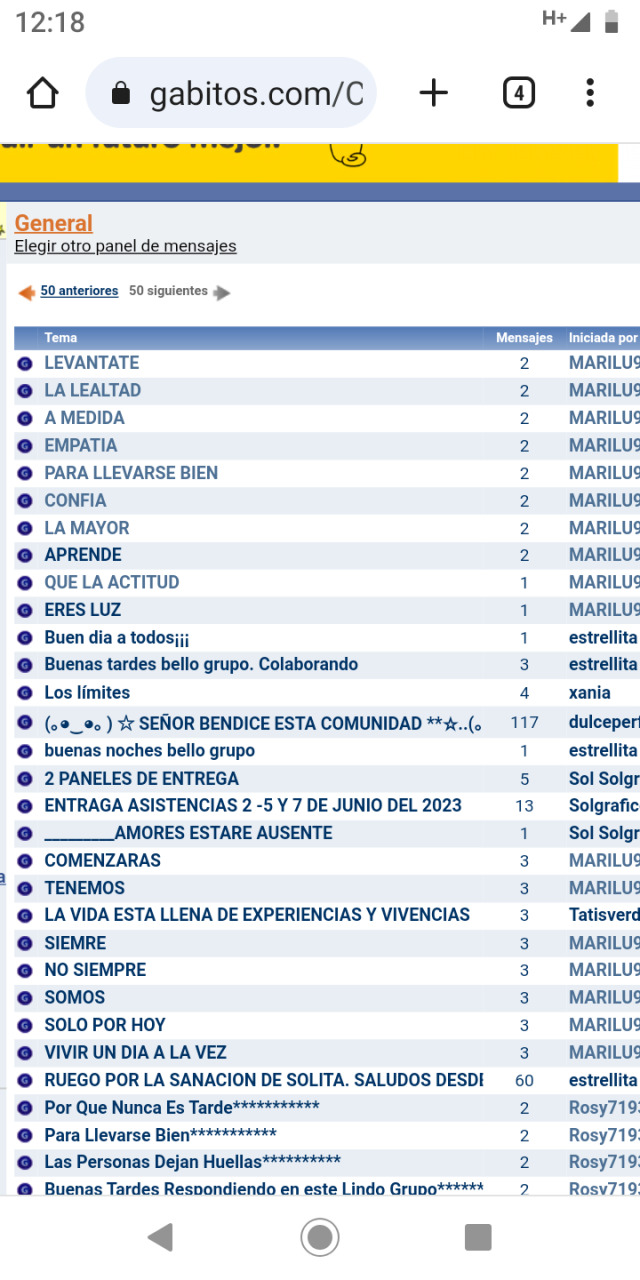The width and height of the screenshot is (640, 1280).
Task: Open SEÑOR BENDICE ESTA COMUNIDAD topic
Action: [264, 723]
